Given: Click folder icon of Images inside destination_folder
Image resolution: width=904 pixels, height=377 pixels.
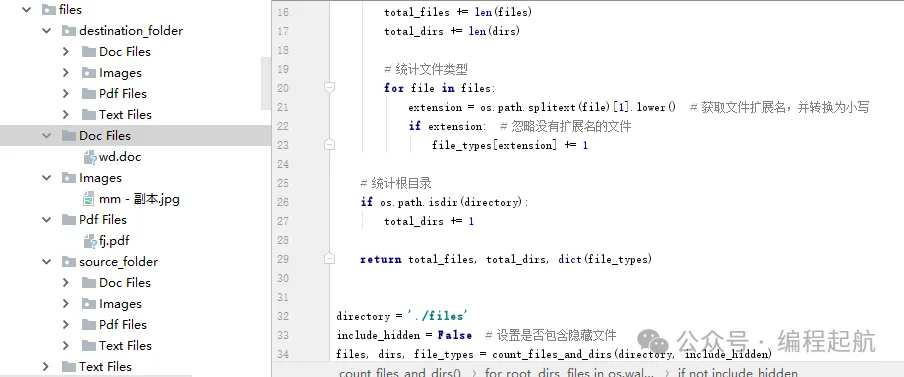Looking at the screenshot, I should tap(89, 73).
